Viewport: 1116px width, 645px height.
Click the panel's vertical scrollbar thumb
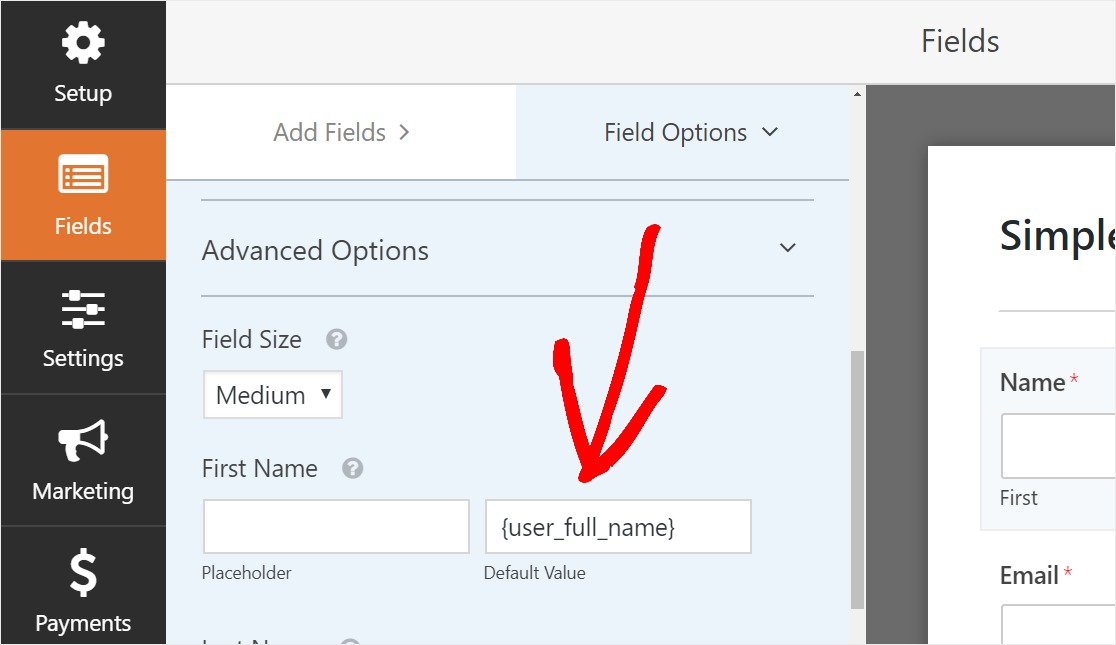pos(857,479)
